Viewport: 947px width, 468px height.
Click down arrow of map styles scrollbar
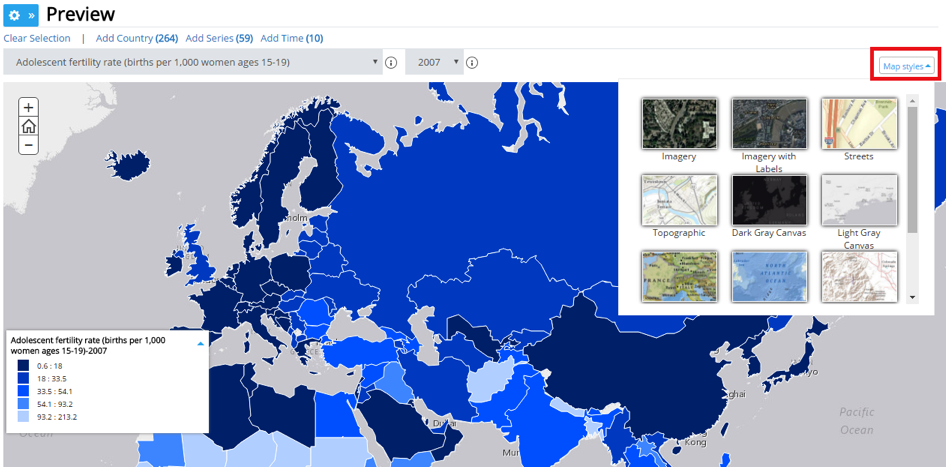coord(912,298)
